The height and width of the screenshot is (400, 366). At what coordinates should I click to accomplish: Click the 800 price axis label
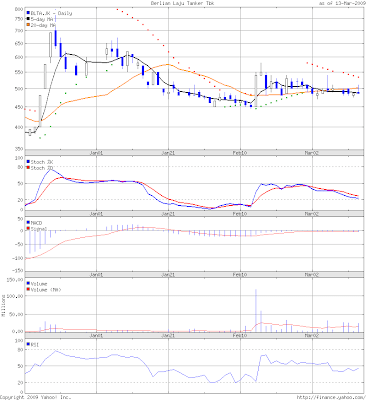pyautogui.click(x=19, y=9)
